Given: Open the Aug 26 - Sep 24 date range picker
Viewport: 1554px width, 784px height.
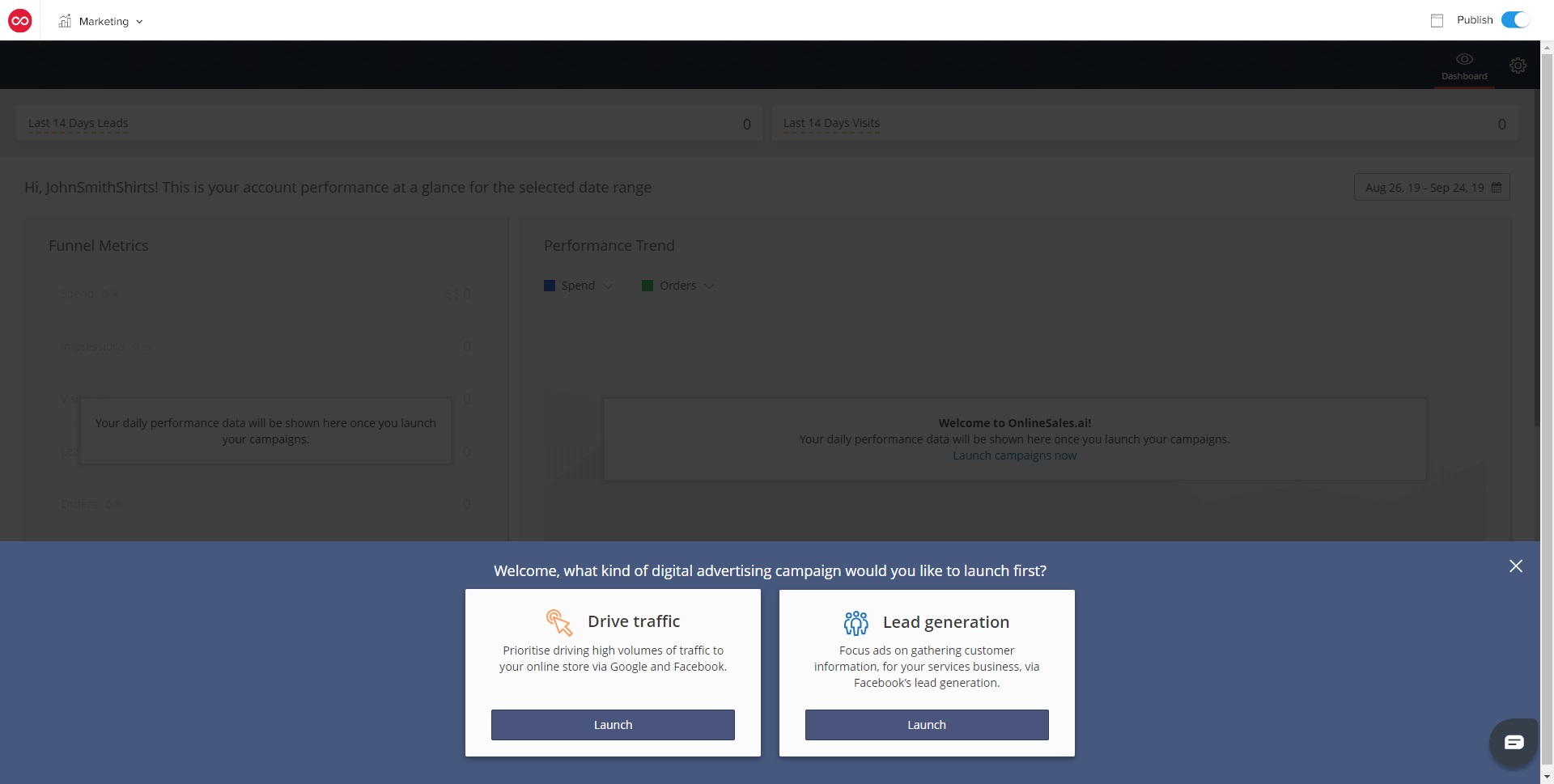Looking at the screenshot, I should click(x=1432, y=188).
